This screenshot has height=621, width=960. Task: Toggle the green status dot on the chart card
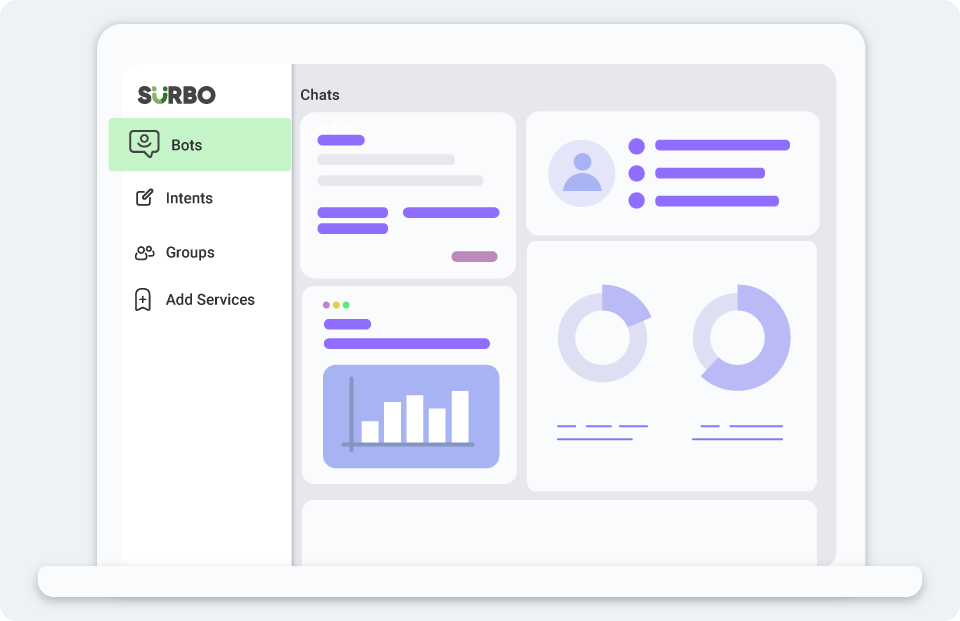348,303
